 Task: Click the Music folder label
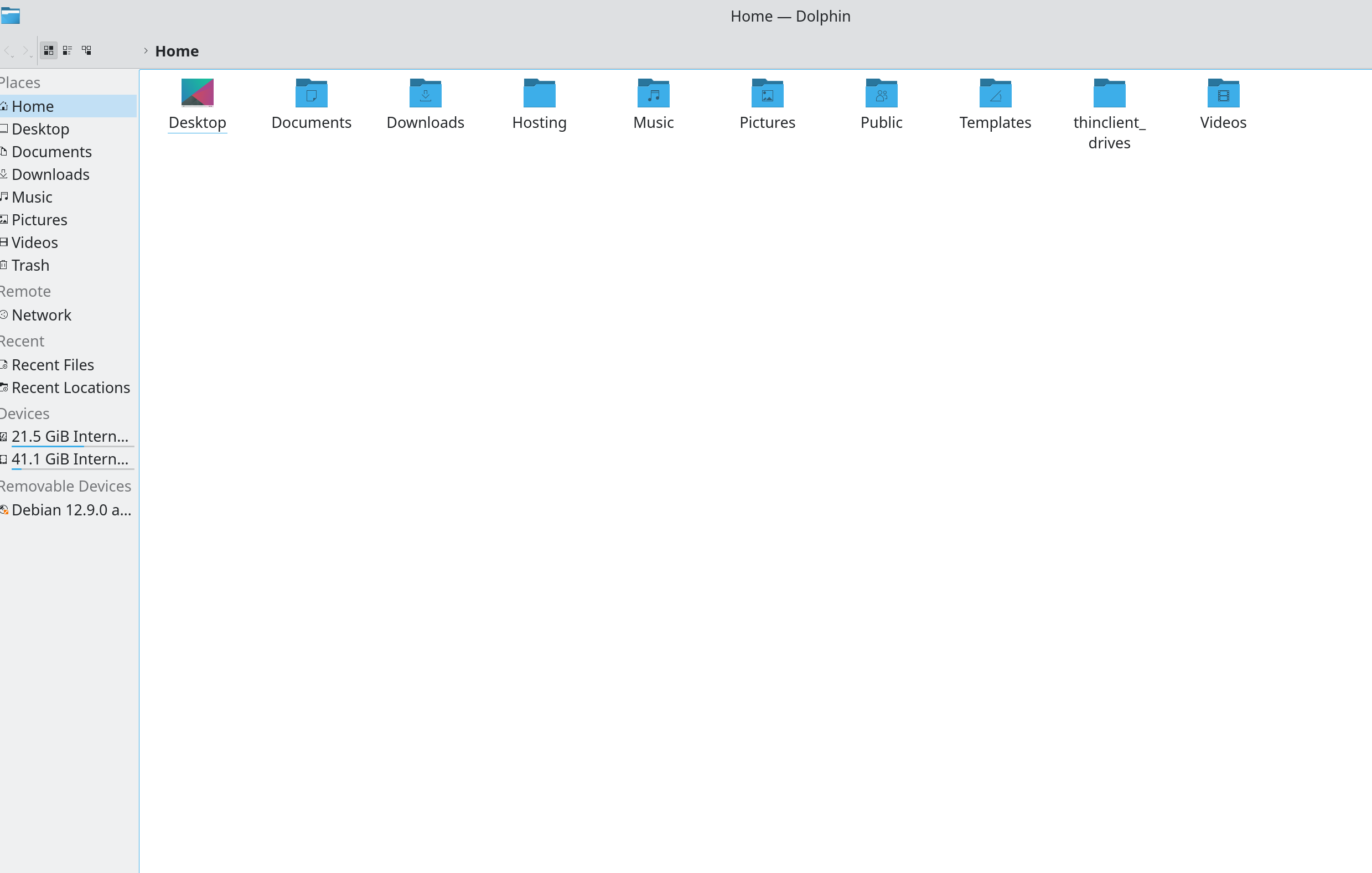tap(653, 122)
